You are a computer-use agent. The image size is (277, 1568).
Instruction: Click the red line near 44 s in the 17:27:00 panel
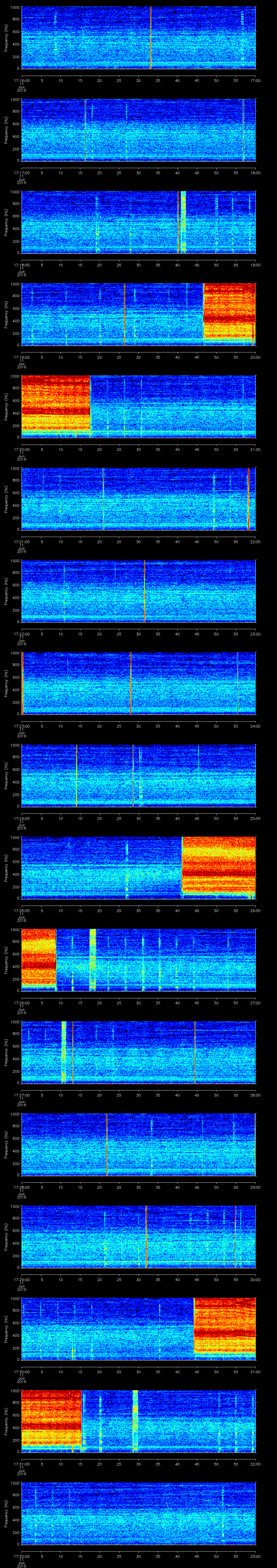pos(195,1052)
